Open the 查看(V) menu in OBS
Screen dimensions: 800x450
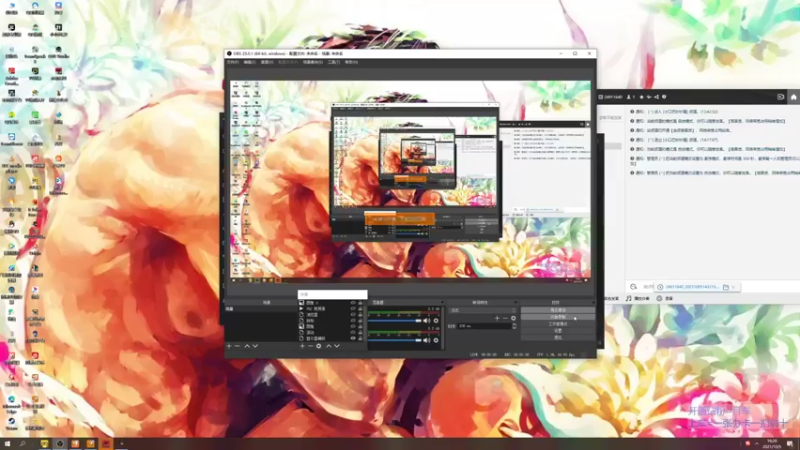tap(267, 62)
